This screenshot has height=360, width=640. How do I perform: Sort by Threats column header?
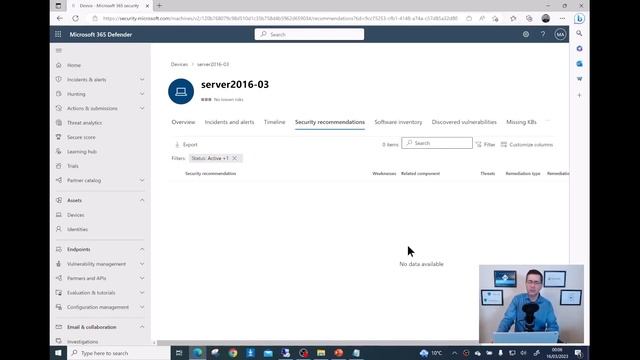point(487,173)
